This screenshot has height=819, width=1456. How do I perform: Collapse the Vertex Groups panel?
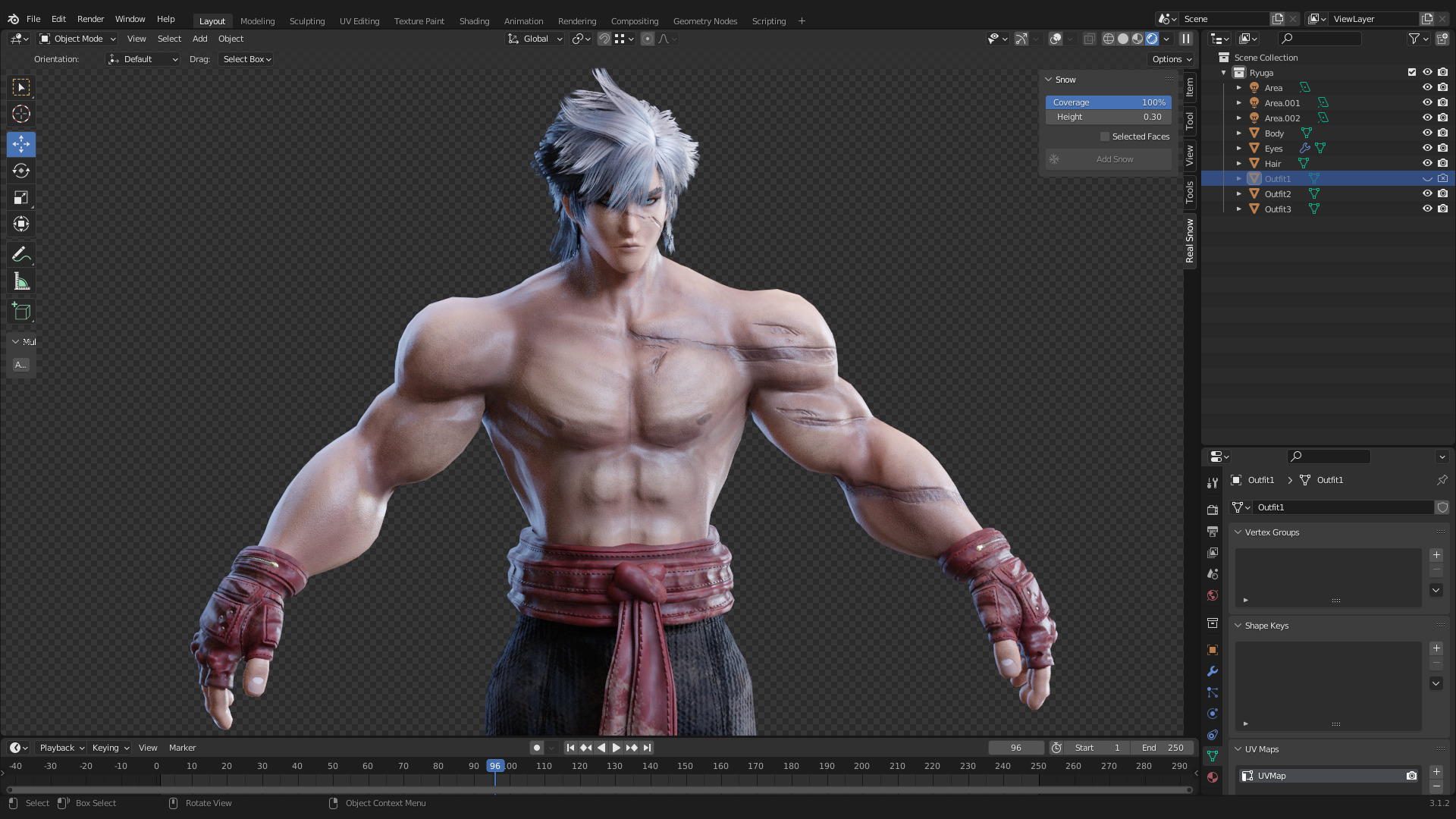[x=1238, y=532]
